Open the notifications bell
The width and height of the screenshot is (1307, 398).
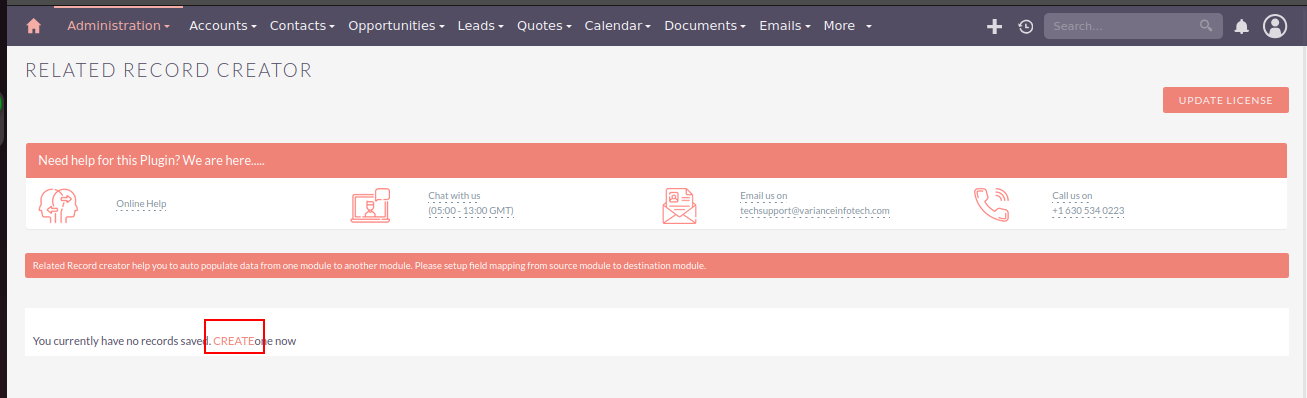(x=1241, y=27)
